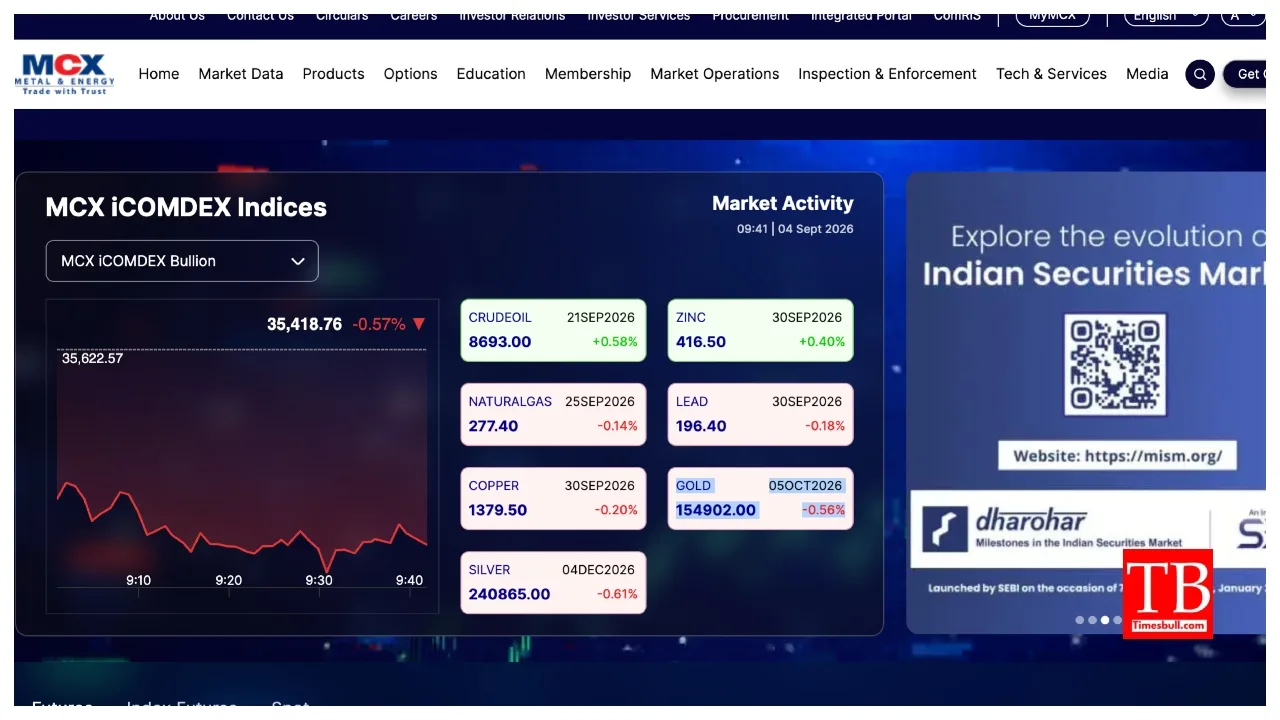Image resolution: width=1280 pixels, height=720 pixels.
Task: Click the MCX iCOMDEX Indices heading
Action: [x=186, y=207]
